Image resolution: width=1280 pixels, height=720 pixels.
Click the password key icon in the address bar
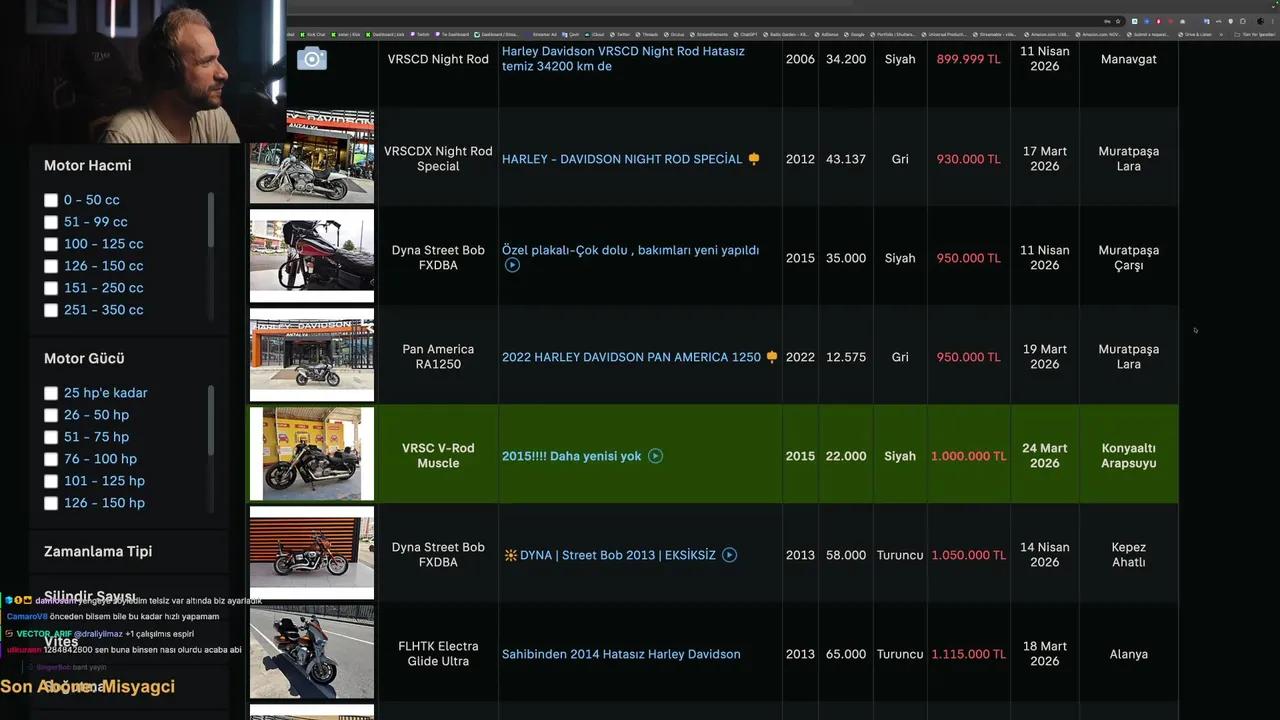tap(1107, 21)
